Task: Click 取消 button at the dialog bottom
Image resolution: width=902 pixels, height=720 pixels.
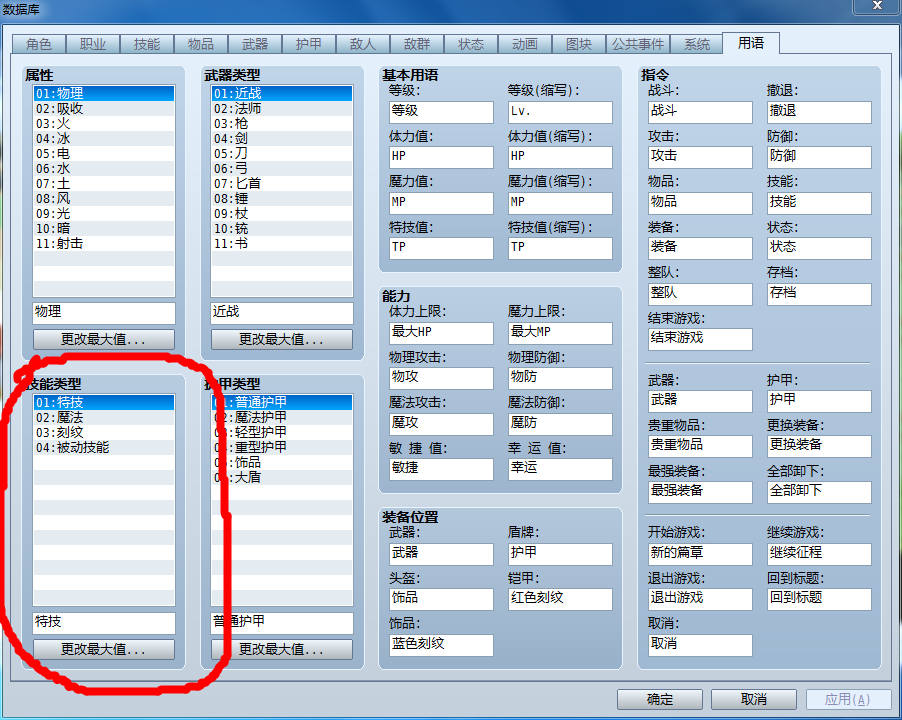Action: tap(754, 699)
